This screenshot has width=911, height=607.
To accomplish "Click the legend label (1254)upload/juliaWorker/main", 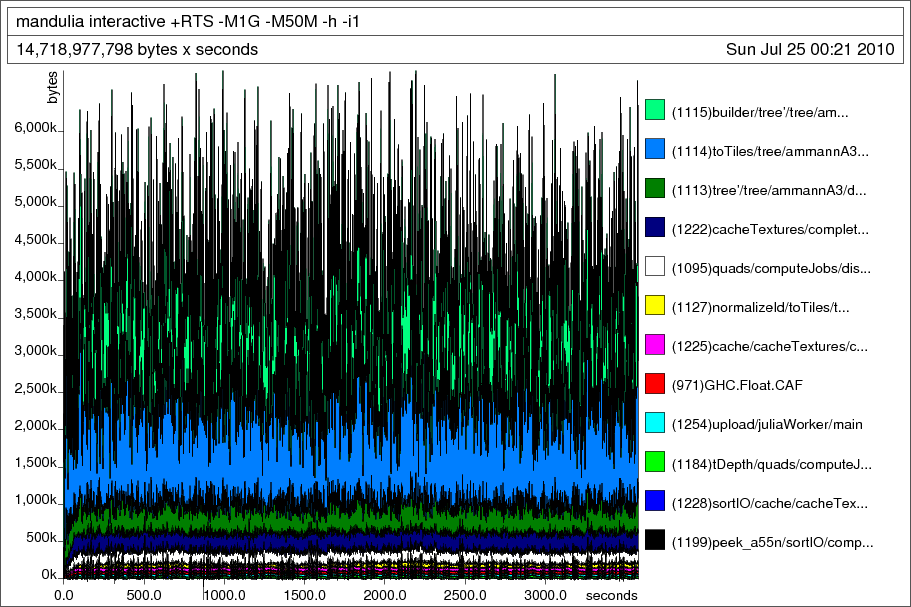I will [767, 425].
